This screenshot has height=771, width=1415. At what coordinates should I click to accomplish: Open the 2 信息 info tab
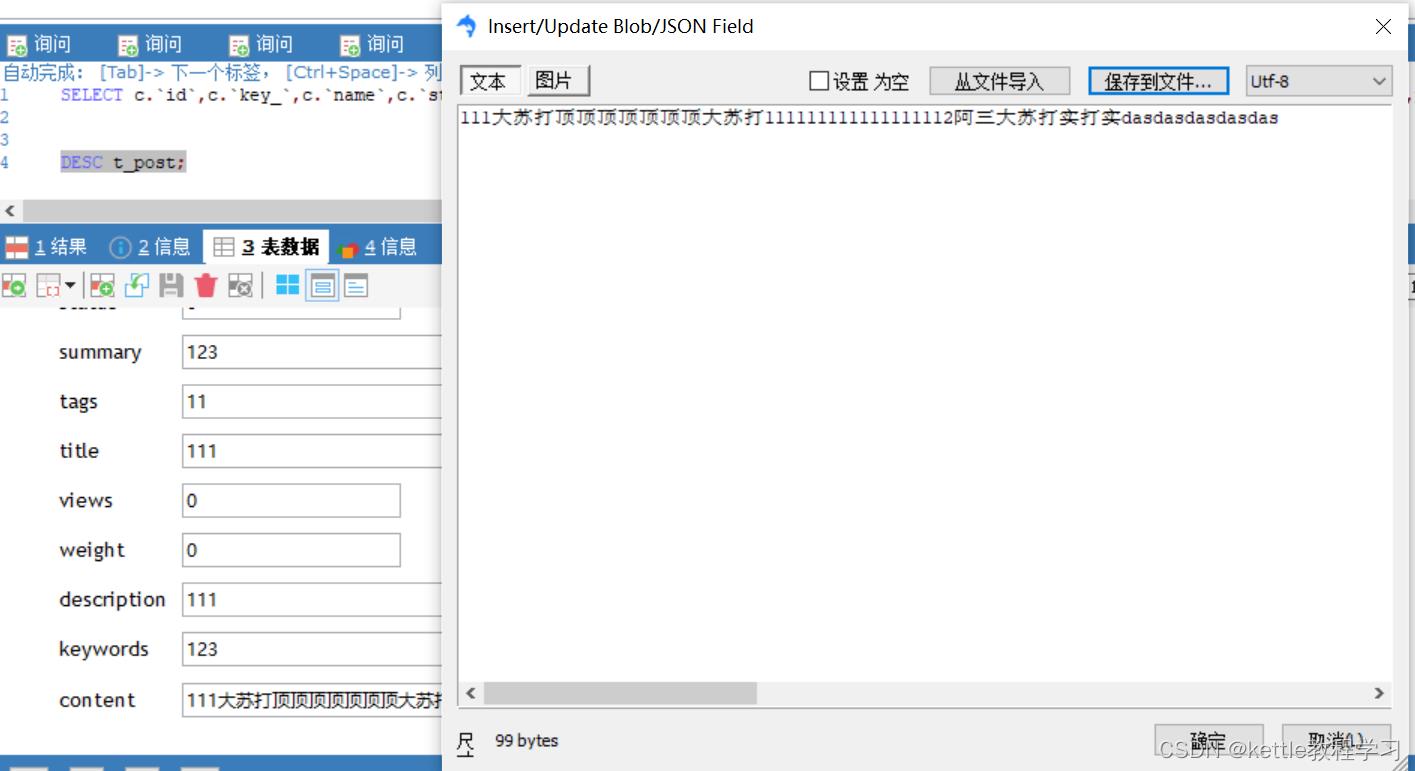coord(150,247)
